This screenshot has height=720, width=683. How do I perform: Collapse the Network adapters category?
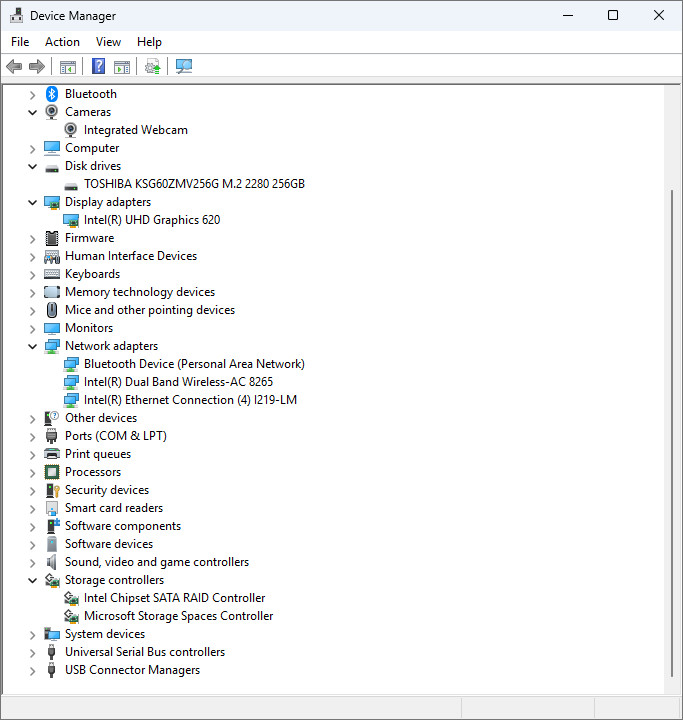tap(32, 346)
